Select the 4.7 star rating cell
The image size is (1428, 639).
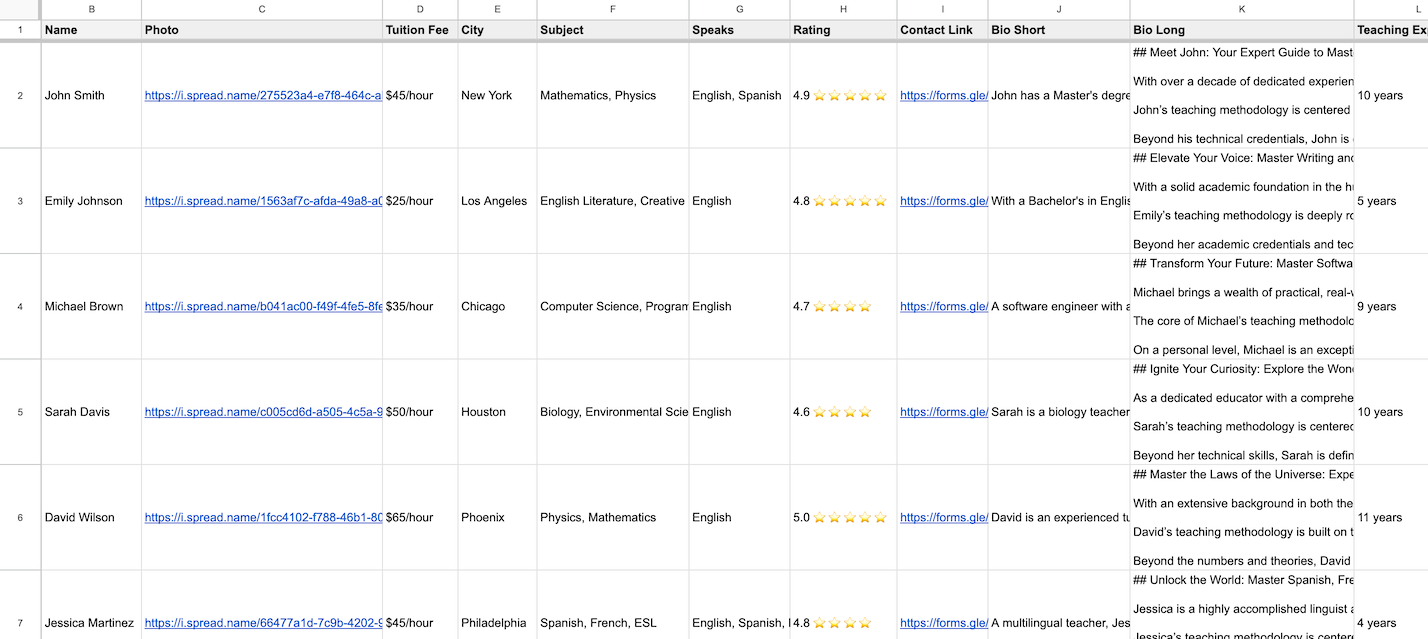843,307
